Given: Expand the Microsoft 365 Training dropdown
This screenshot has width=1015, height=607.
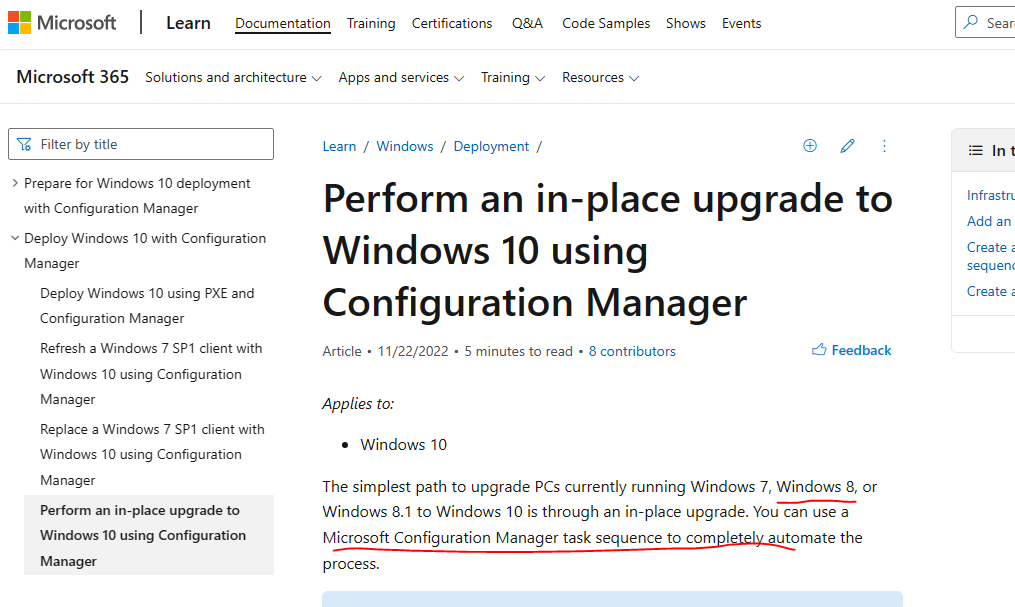Looking at the screenshot, I should [513, 78].
